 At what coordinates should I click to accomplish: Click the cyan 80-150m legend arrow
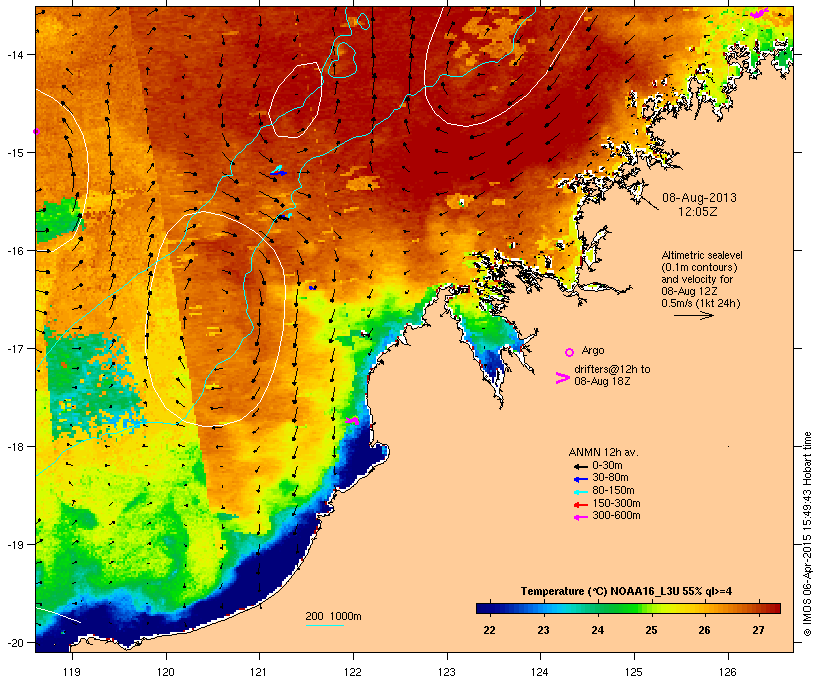(x=580, y=492)
